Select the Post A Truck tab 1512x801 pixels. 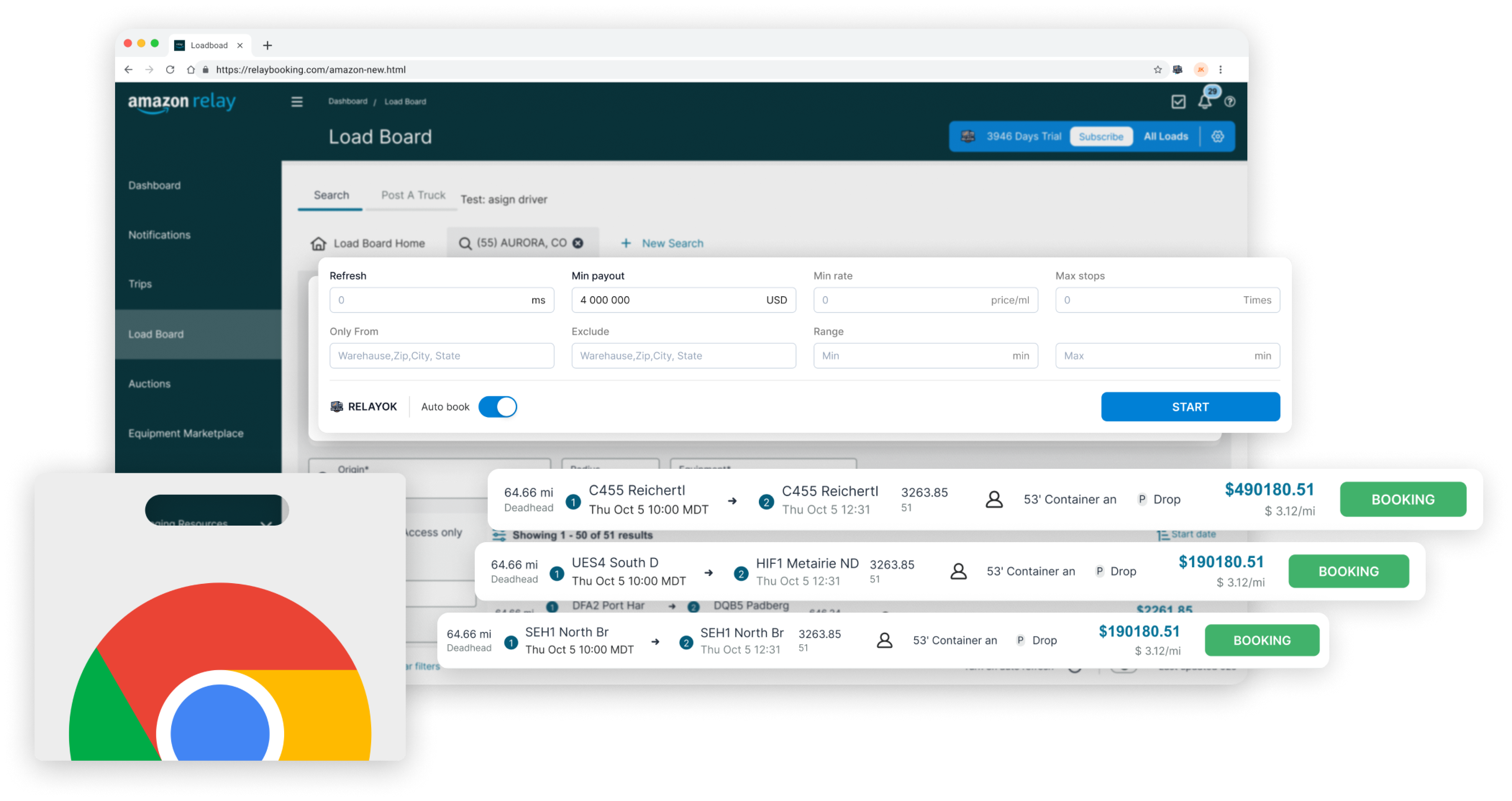[413, 196]
